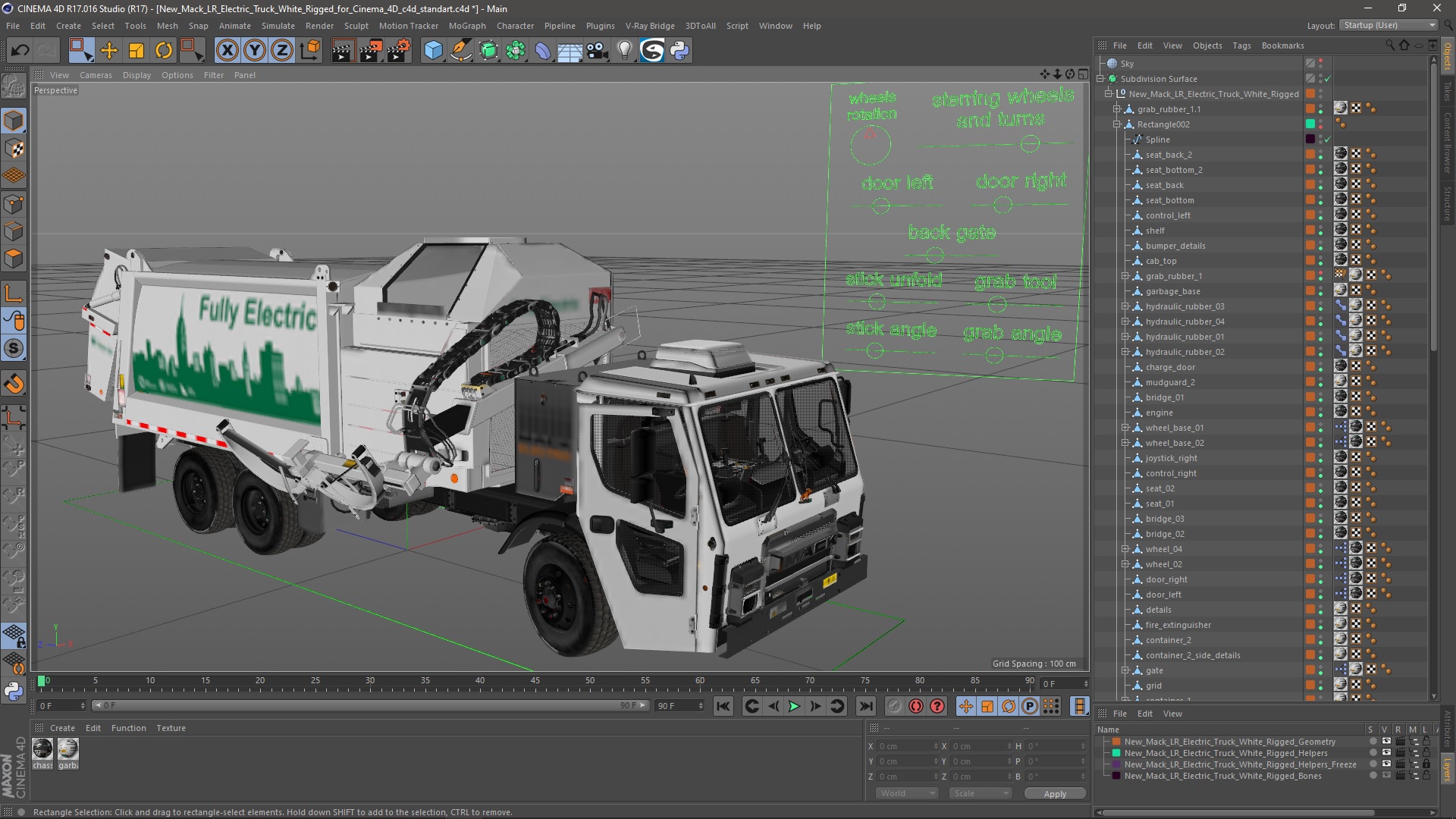
Task: Click the Render View clapperboard icon
Action: point(343,51)
